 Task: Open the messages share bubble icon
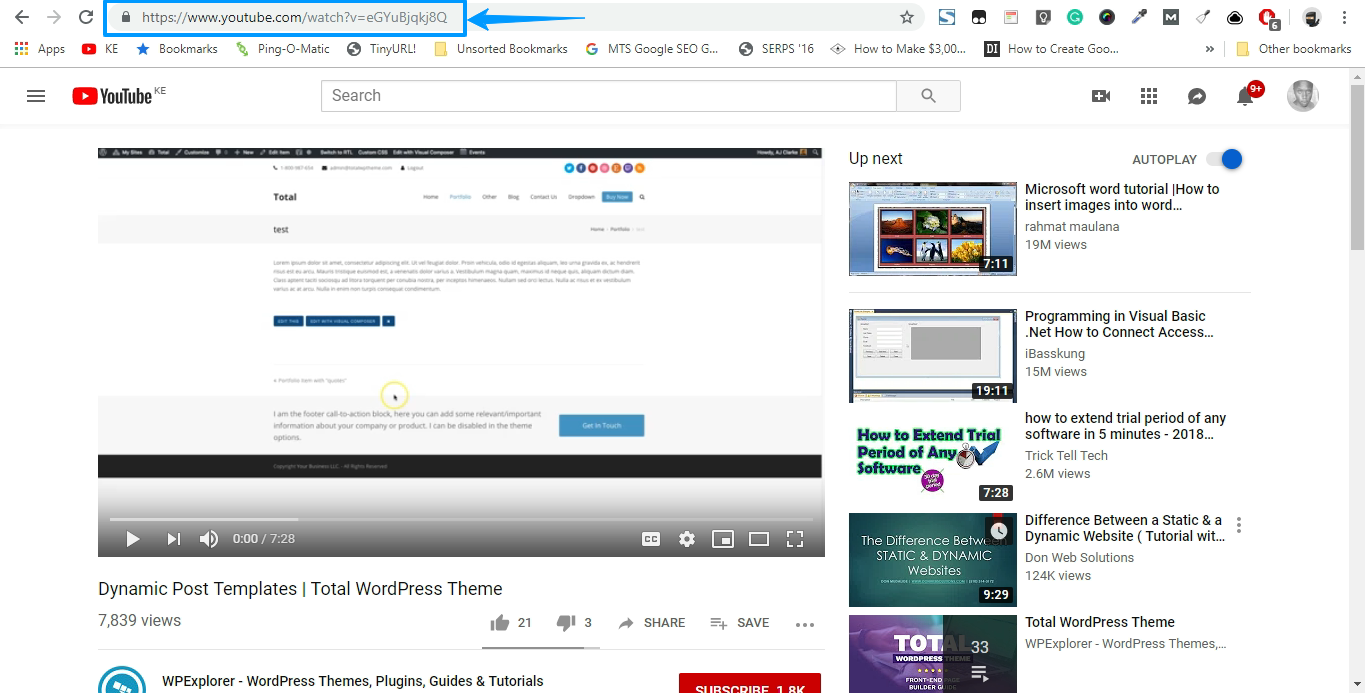pos(1197,96)
